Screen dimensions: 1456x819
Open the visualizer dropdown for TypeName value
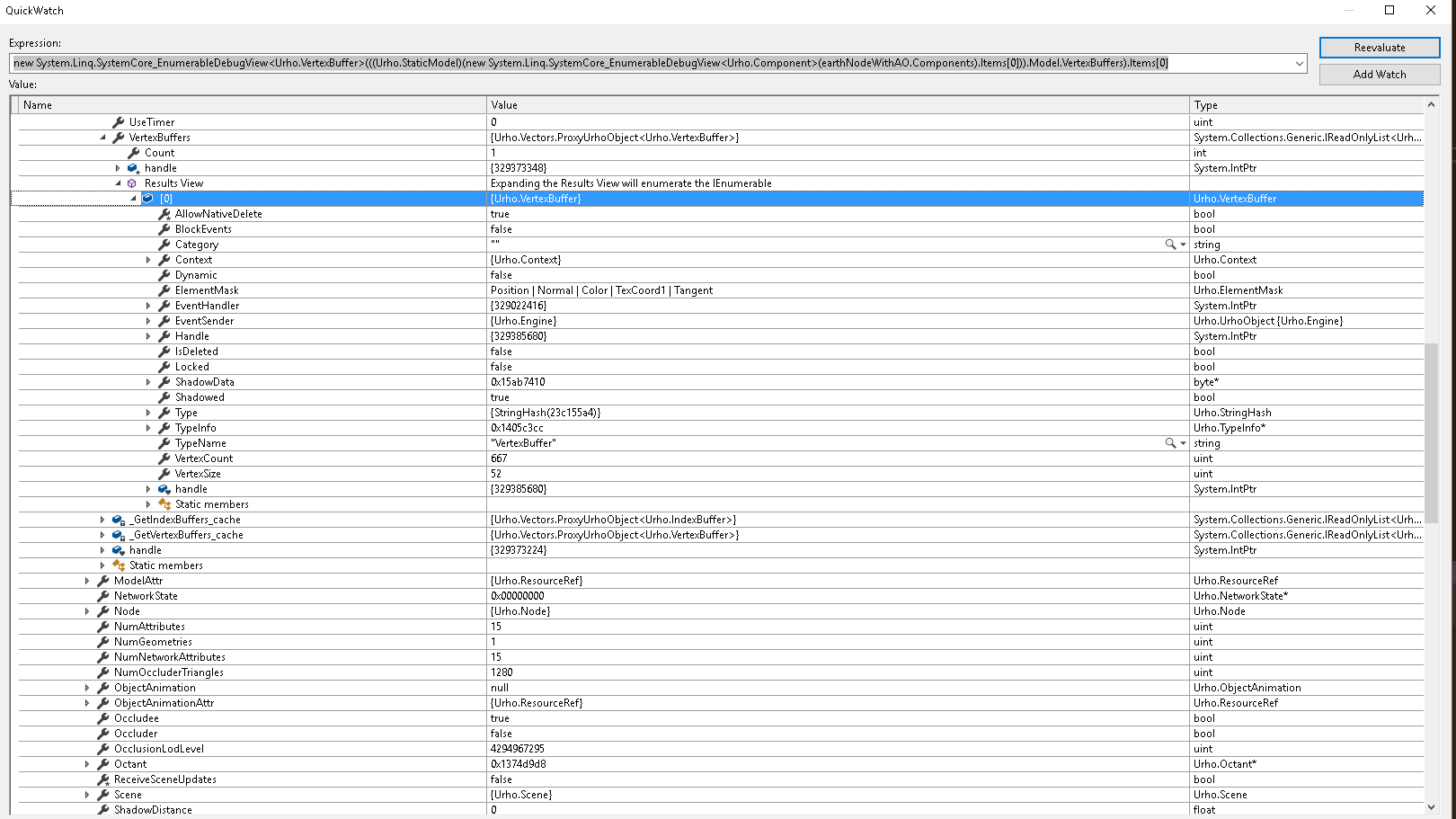[1183, 443]
